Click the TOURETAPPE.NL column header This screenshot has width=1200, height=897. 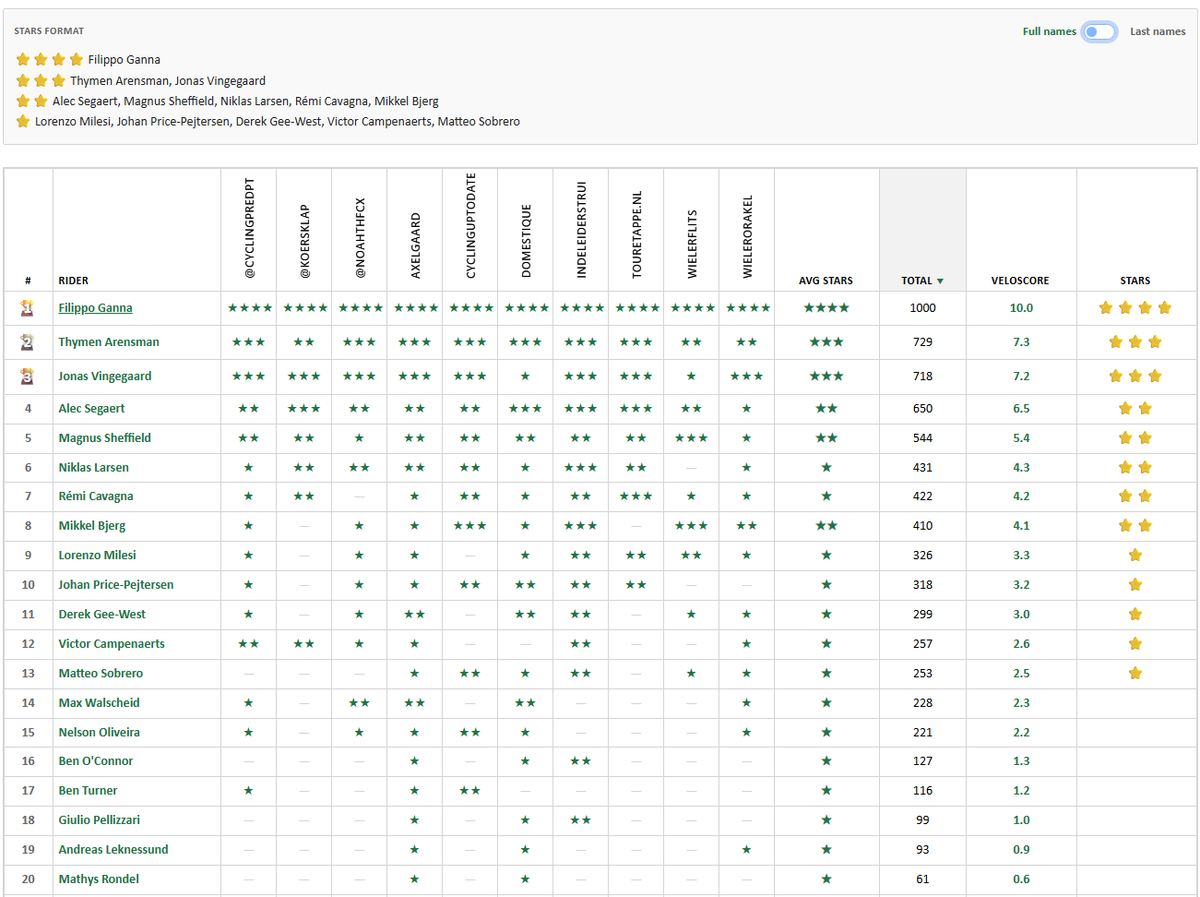coord(635,233)
